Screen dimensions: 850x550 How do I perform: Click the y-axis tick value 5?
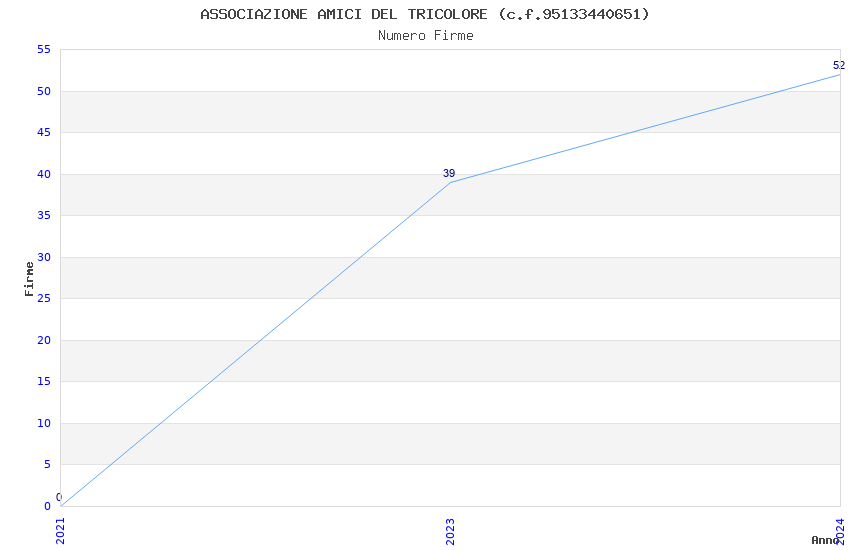(x=47, y=464)
